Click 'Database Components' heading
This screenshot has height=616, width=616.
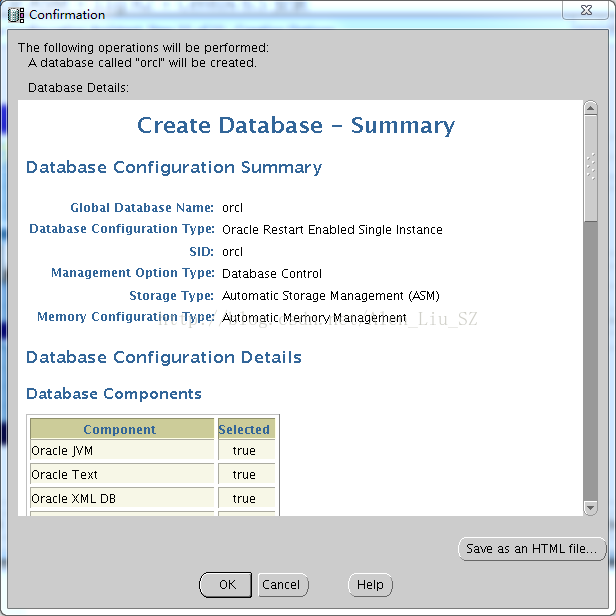click(x=114, y=394)
